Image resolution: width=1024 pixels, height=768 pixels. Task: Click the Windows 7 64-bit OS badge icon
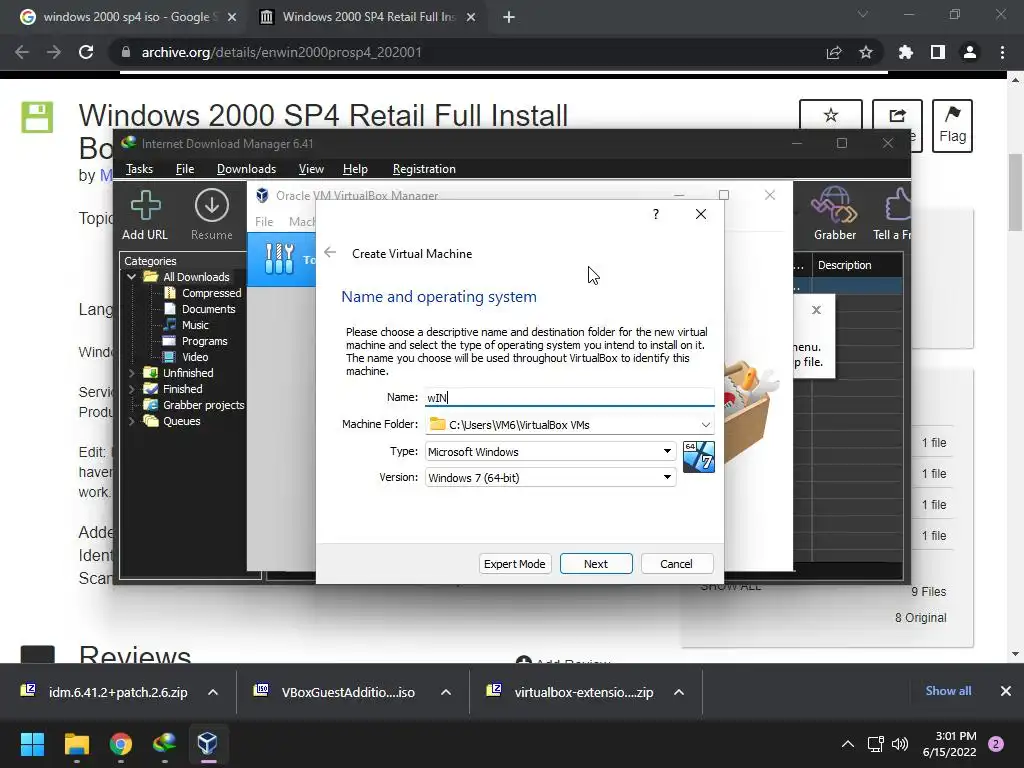(x=698, y=456)
